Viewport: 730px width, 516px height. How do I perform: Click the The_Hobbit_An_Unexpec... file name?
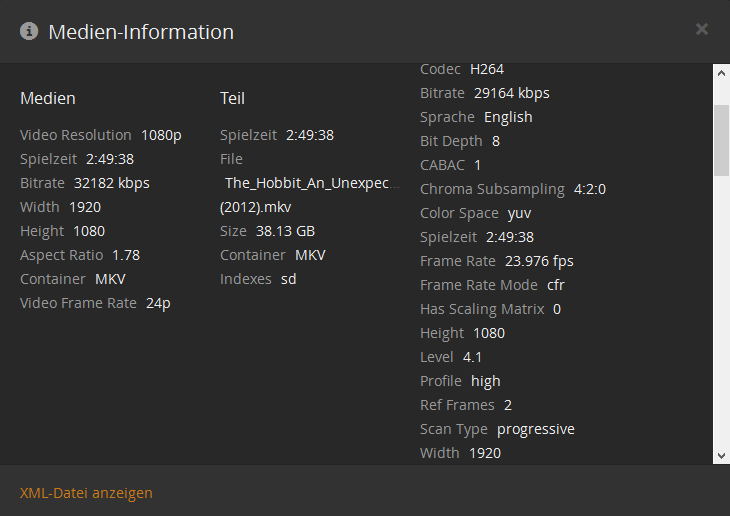coord(312,183)
